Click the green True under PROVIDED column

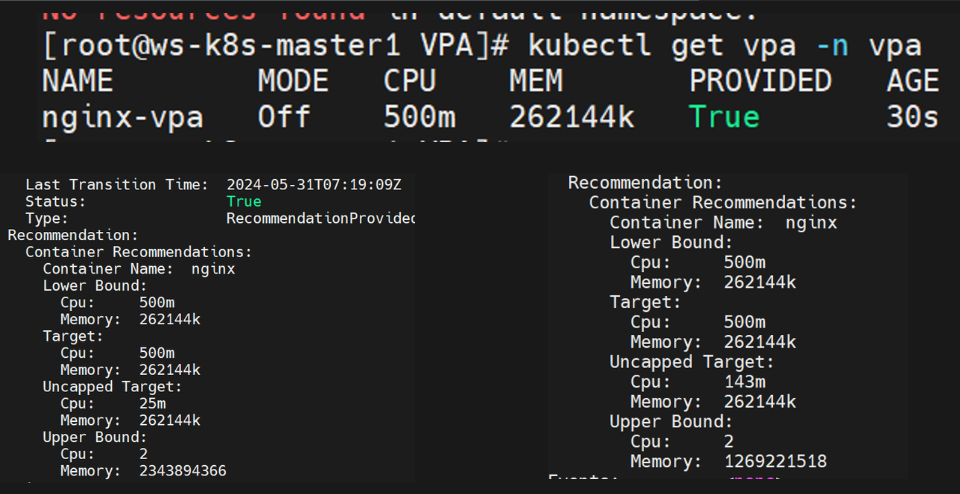pos(724,116)
